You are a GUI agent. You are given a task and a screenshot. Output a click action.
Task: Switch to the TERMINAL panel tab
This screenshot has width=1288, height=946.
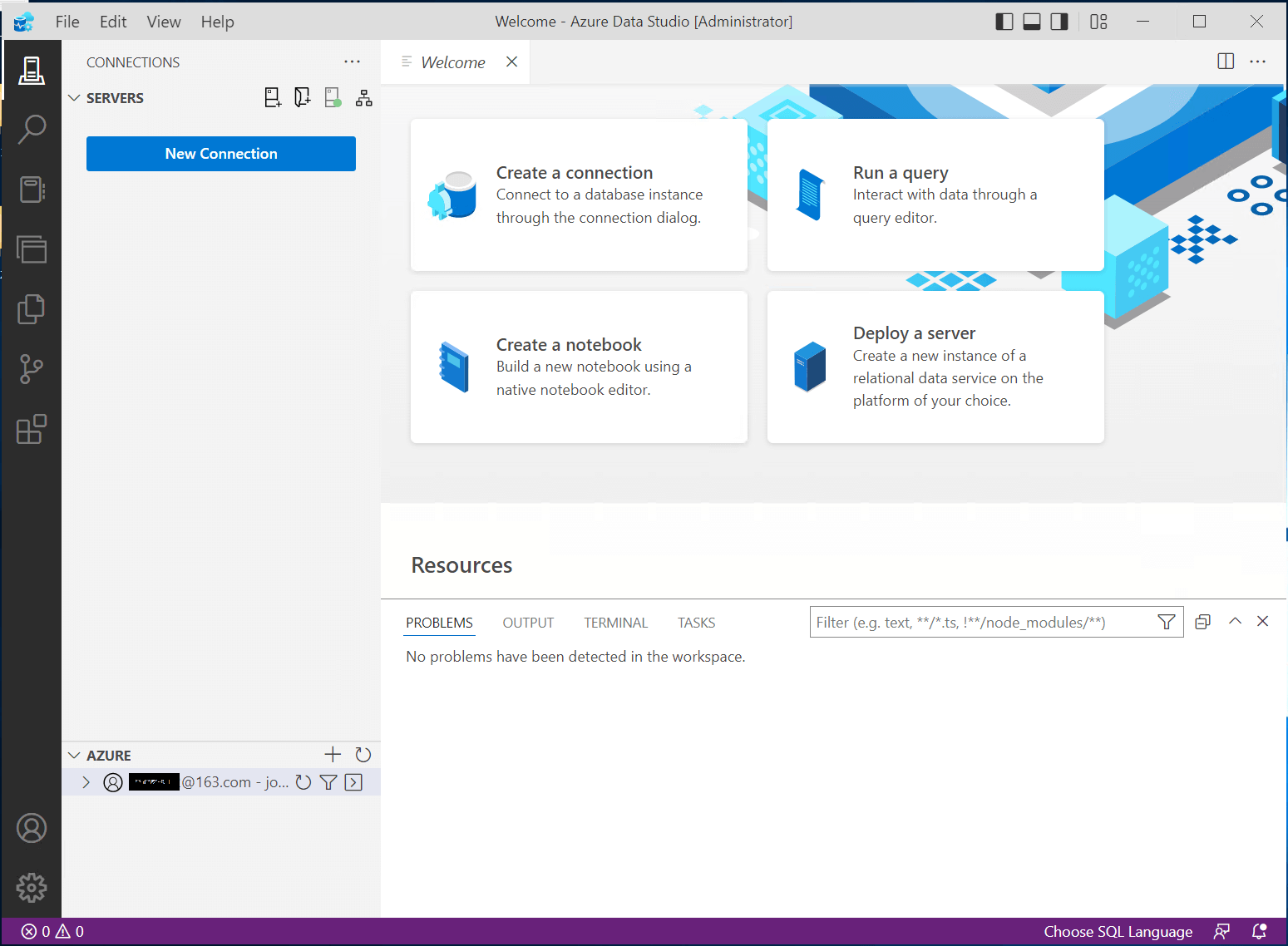tap(615, 623)
